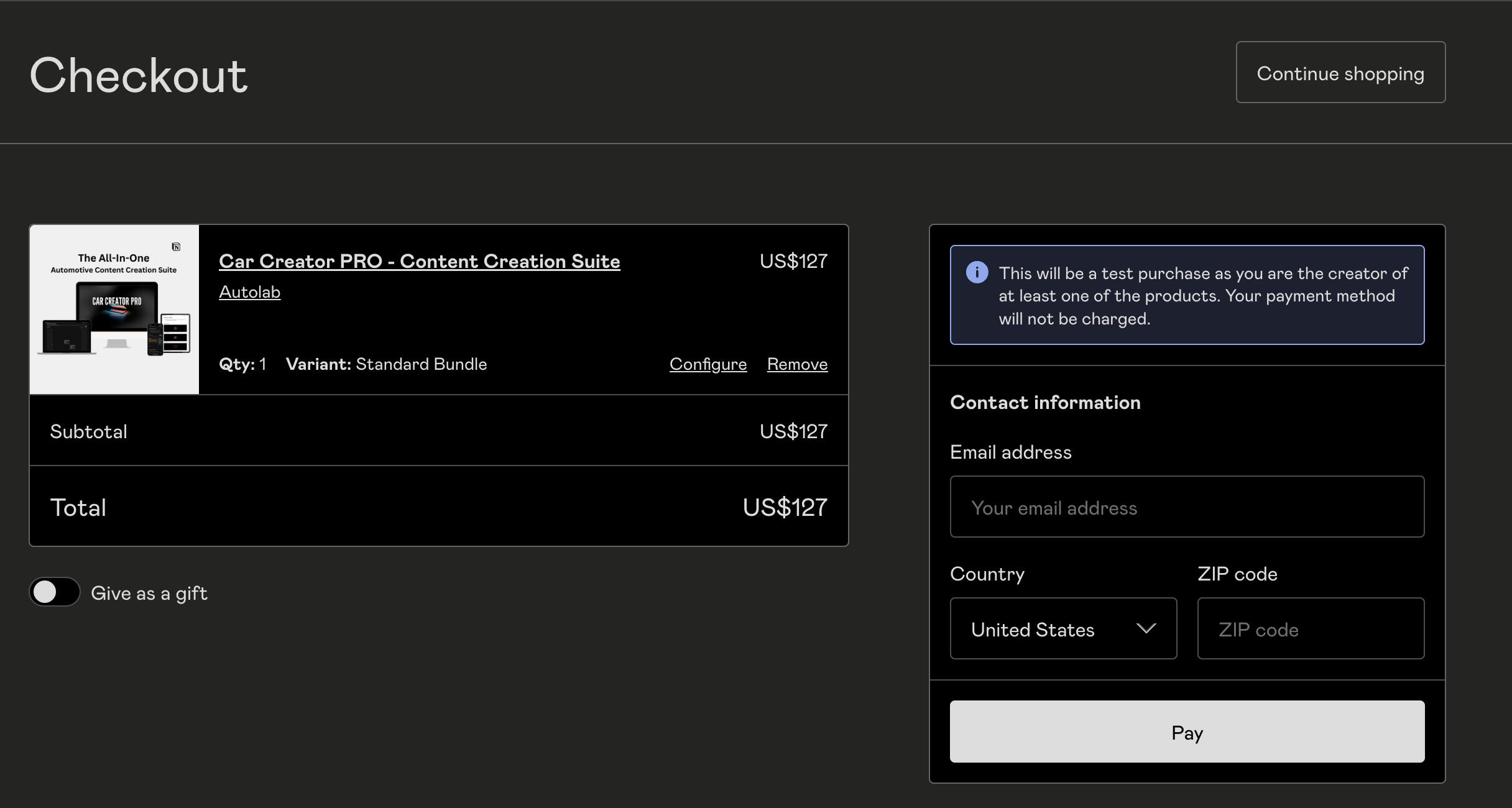Click the Notion logo on product thumbnail
Screen dimensions: 1512x808
176,247
